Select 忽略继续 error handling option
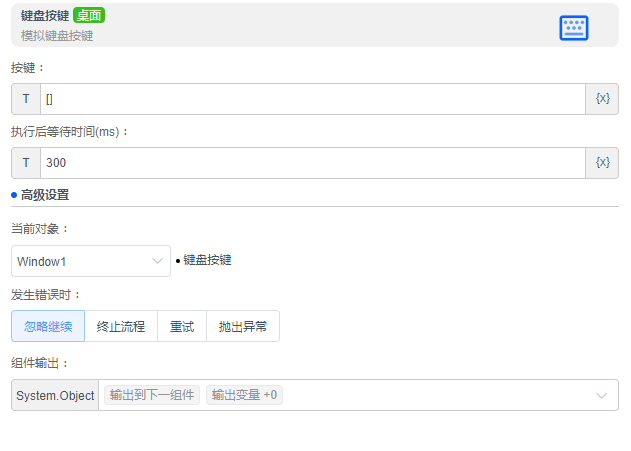 48,326
